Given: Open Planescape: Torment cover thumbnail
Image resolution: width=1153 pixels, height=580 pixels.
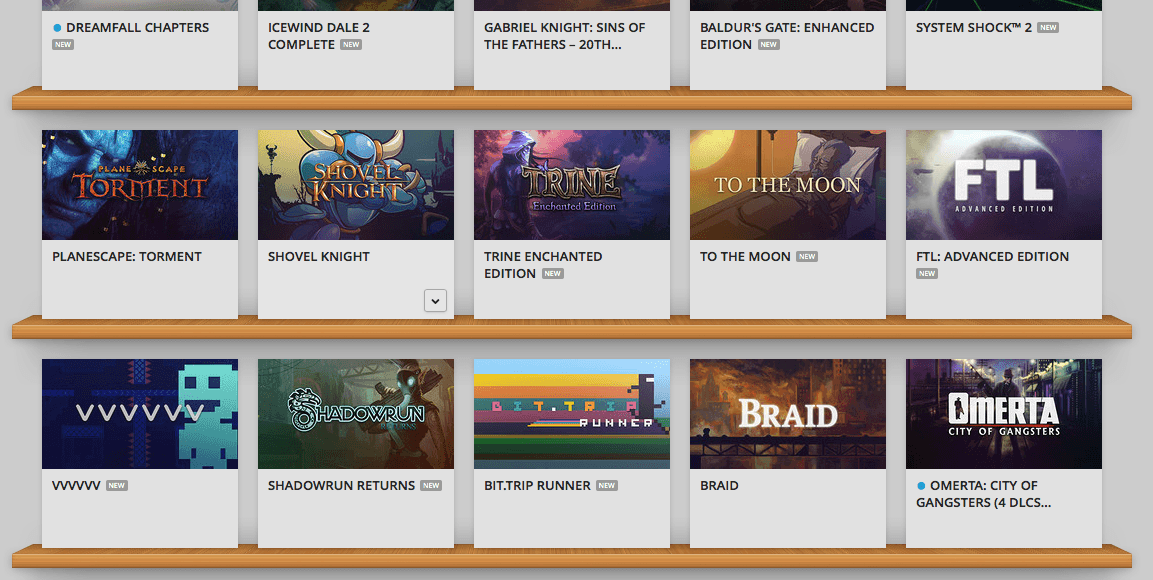Looking at the screenshot, I should coord(140,185).
